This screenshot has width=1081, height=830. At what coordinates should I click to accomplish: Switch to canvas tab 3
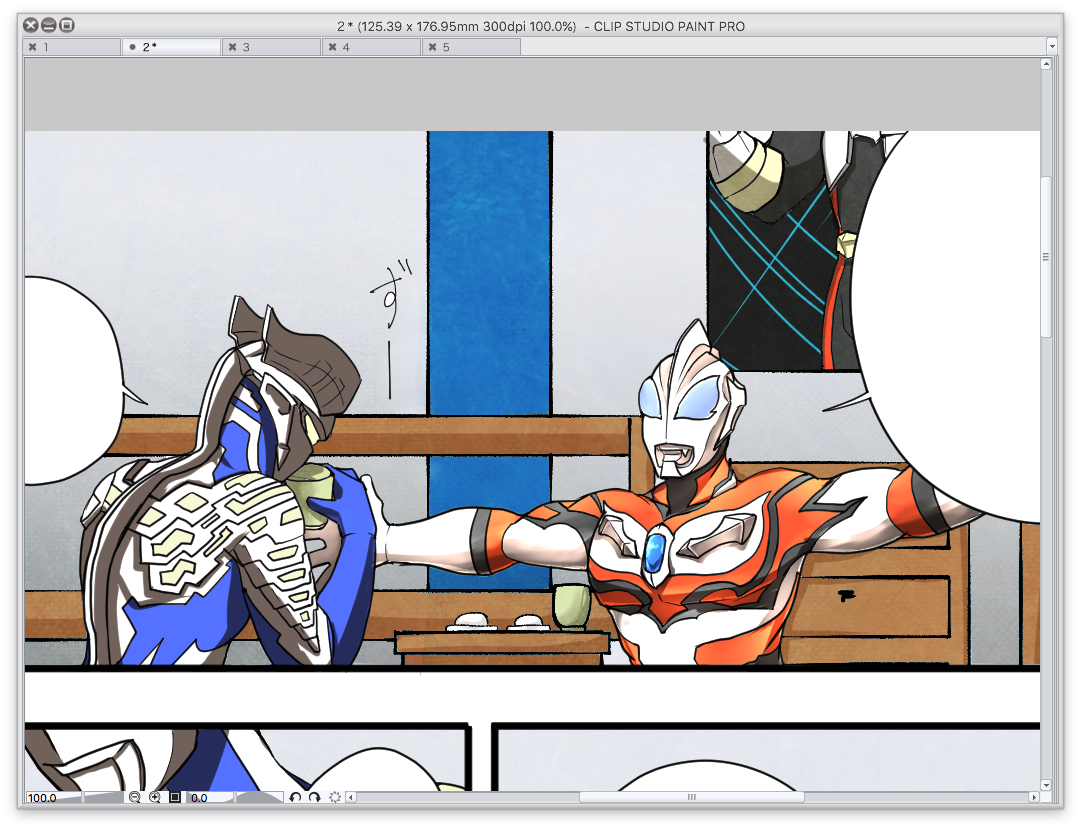272,47
